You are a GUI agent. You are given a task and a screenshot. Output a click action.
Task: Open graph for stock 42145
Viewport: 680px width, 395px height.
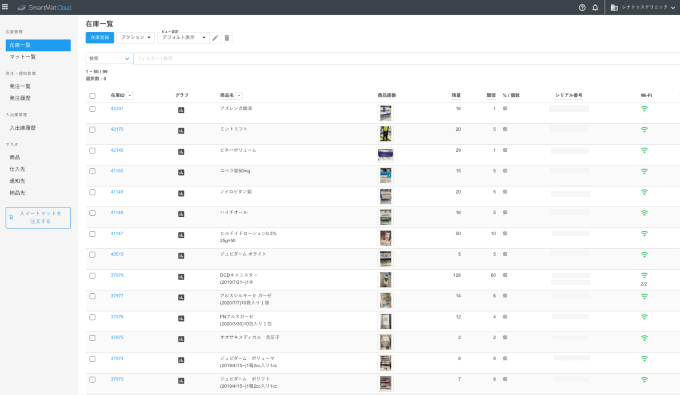[181, 152]
